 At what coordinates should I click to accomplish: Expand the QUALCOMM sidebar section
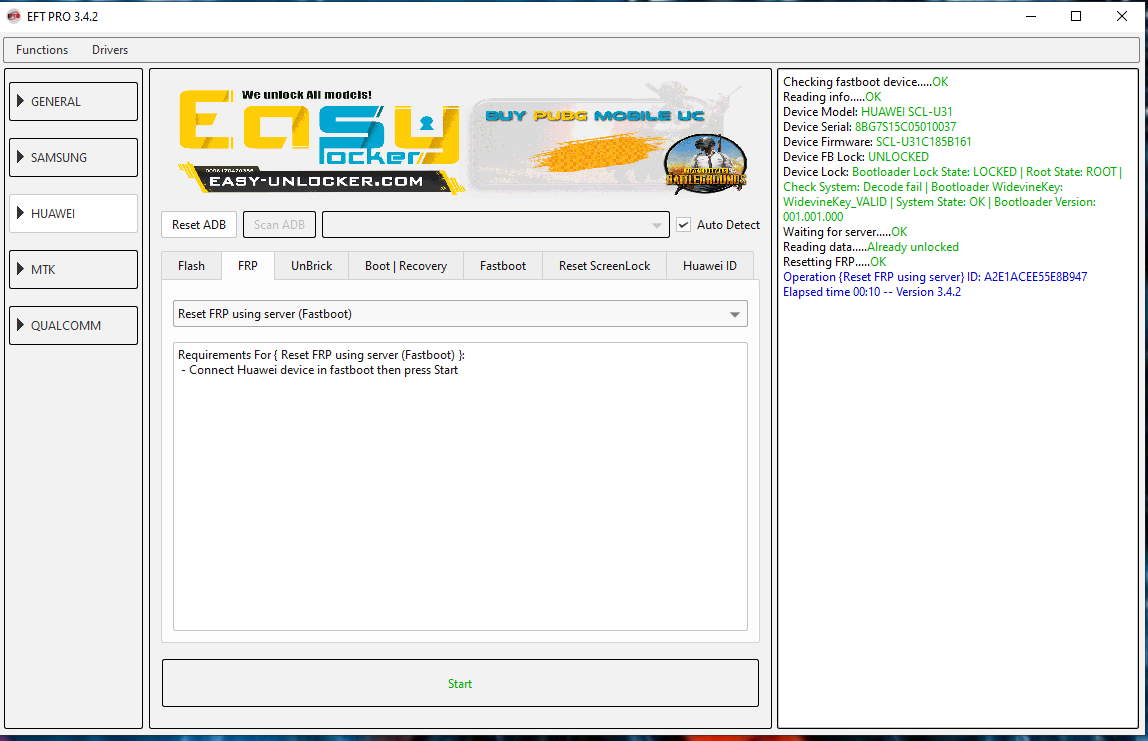tap(73, 325)
